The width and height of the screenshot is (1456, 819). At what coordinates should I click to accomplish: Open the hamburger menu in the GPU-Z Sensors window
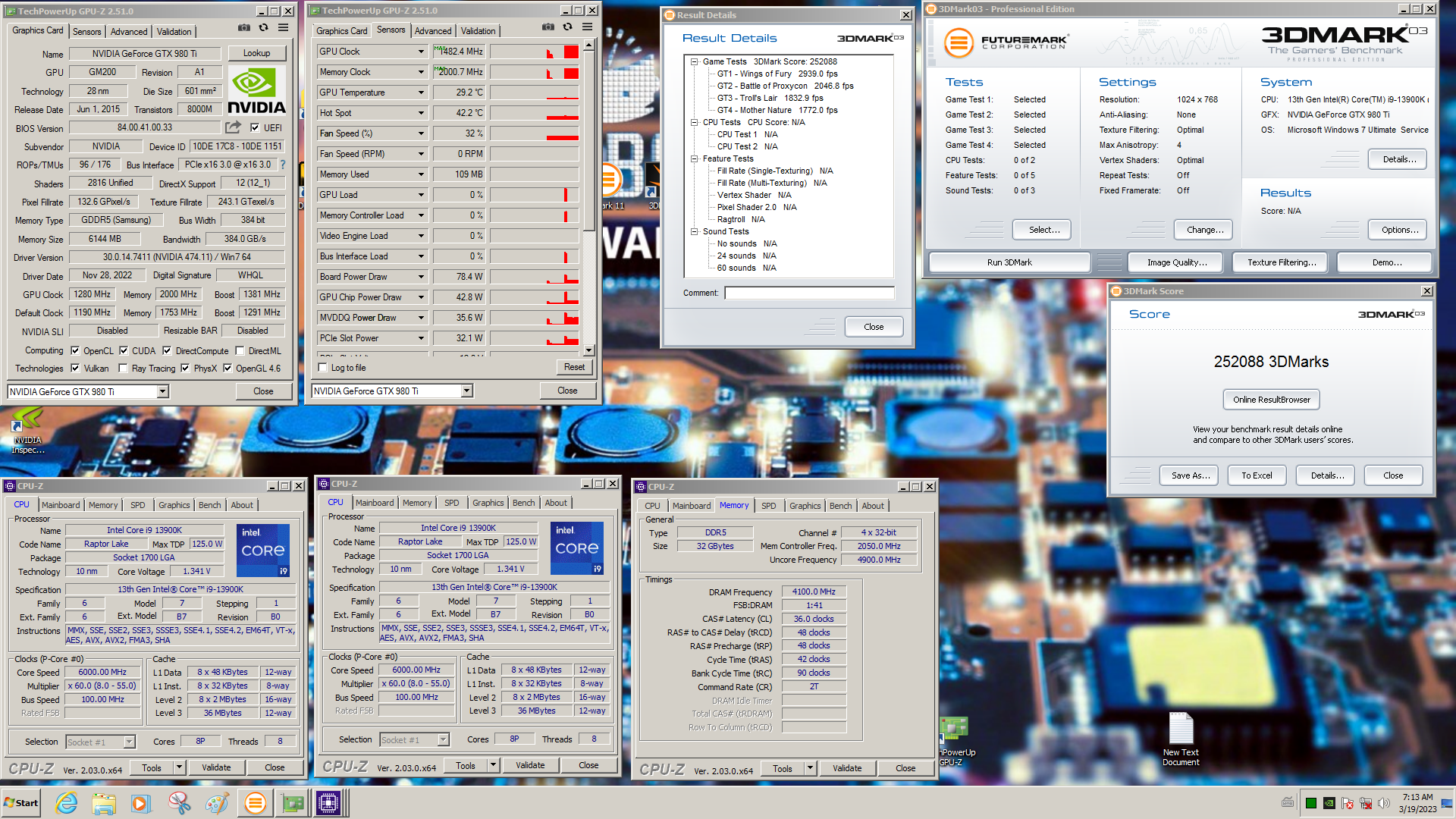point(587,27)
